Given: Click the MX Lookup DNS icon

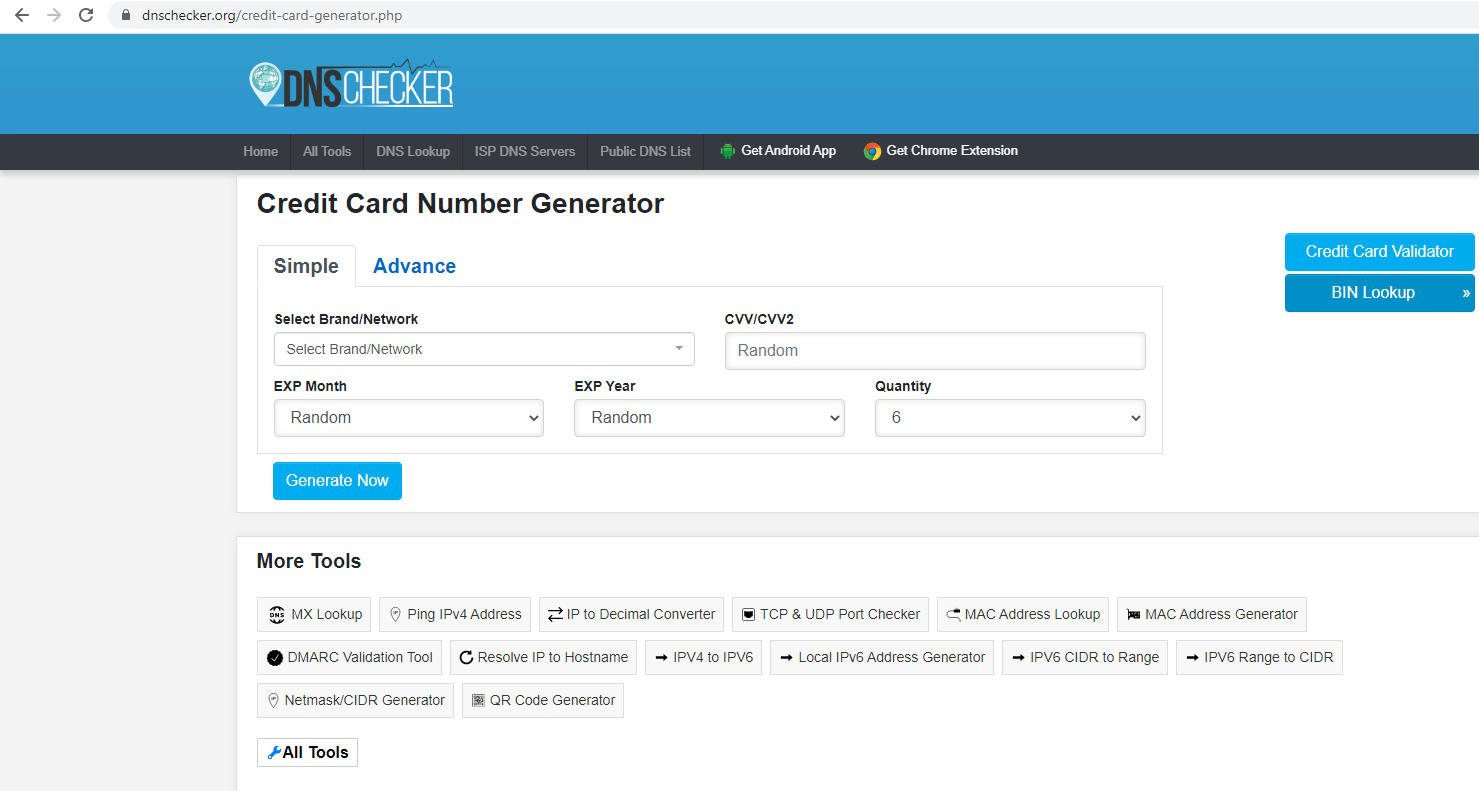Looking at the screenshot, I should tap(277, 615).
